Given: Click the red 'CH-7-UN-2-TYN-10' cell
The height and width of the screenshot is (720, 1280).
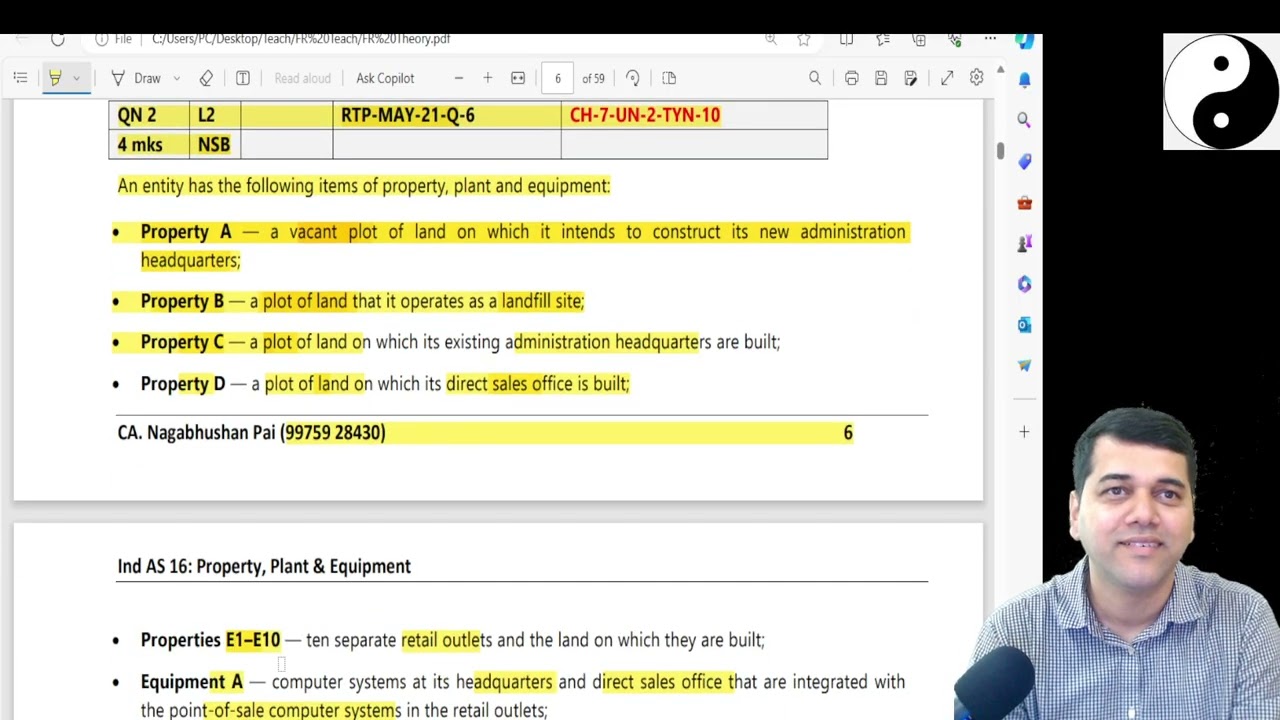Looking at the screenshot, I should pyautogui.click(x=694, y=115).
